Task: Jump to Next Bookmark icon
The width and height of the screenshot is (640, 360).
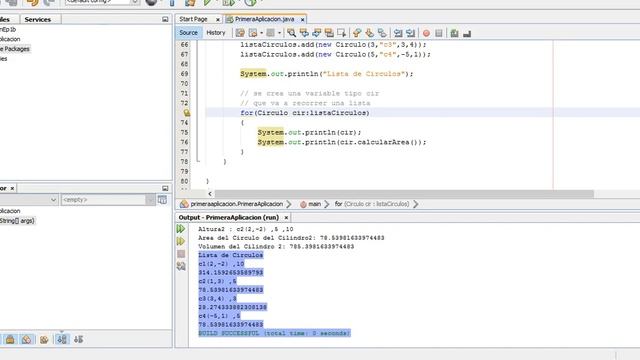Action: tap(369, 33)
